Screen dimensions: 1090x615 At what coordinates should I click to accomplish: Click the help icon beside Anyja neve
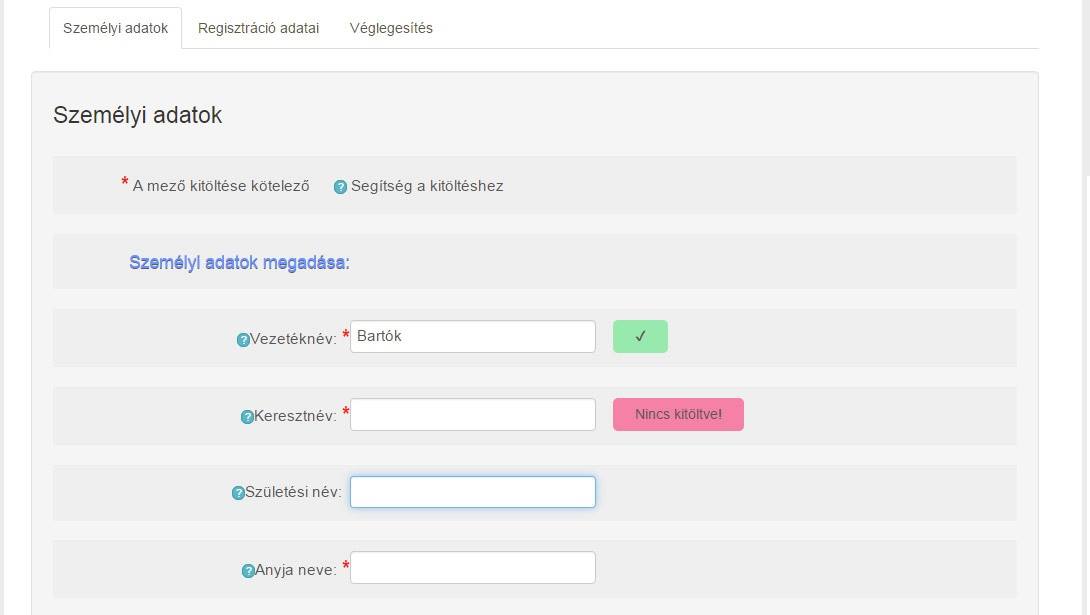tap(248, 571)
